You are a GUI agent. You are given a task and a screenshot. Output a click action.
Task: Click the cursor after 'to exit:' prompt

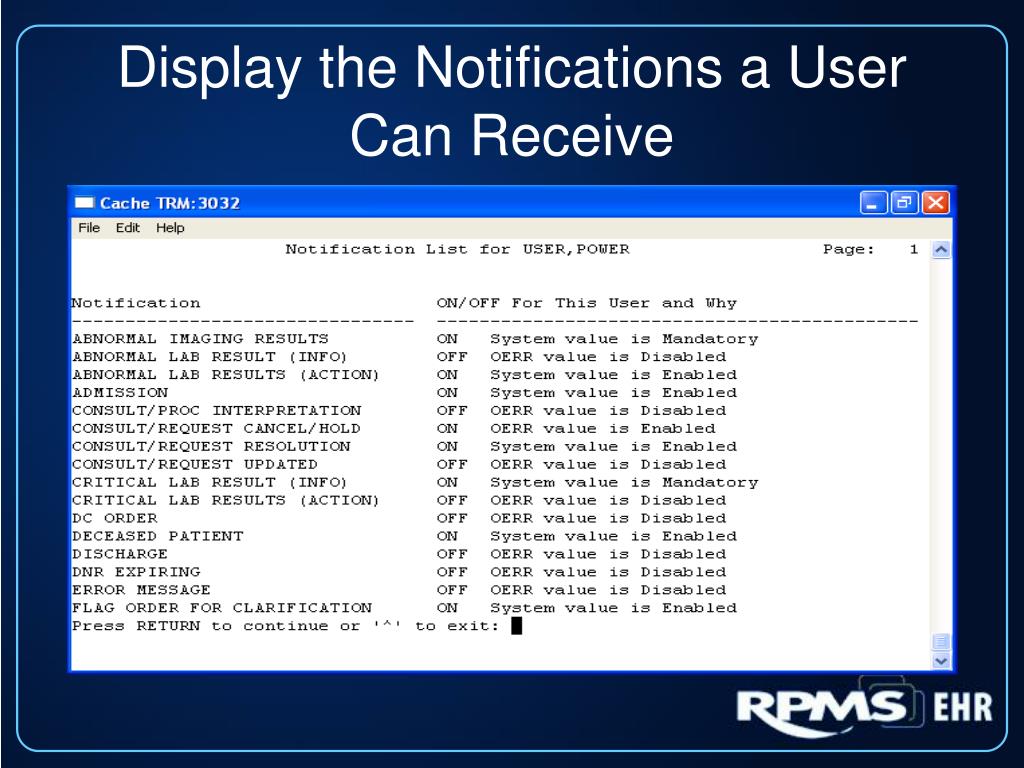pyautogui.click(x=516, y=626)
